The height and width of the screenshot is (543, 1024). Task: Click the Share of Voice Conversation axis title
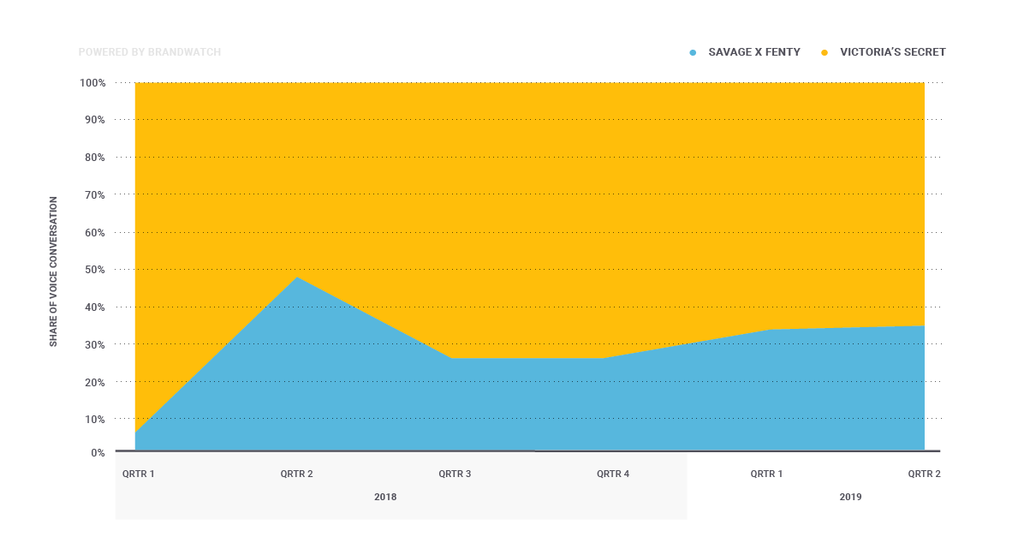tap(54, 271)
